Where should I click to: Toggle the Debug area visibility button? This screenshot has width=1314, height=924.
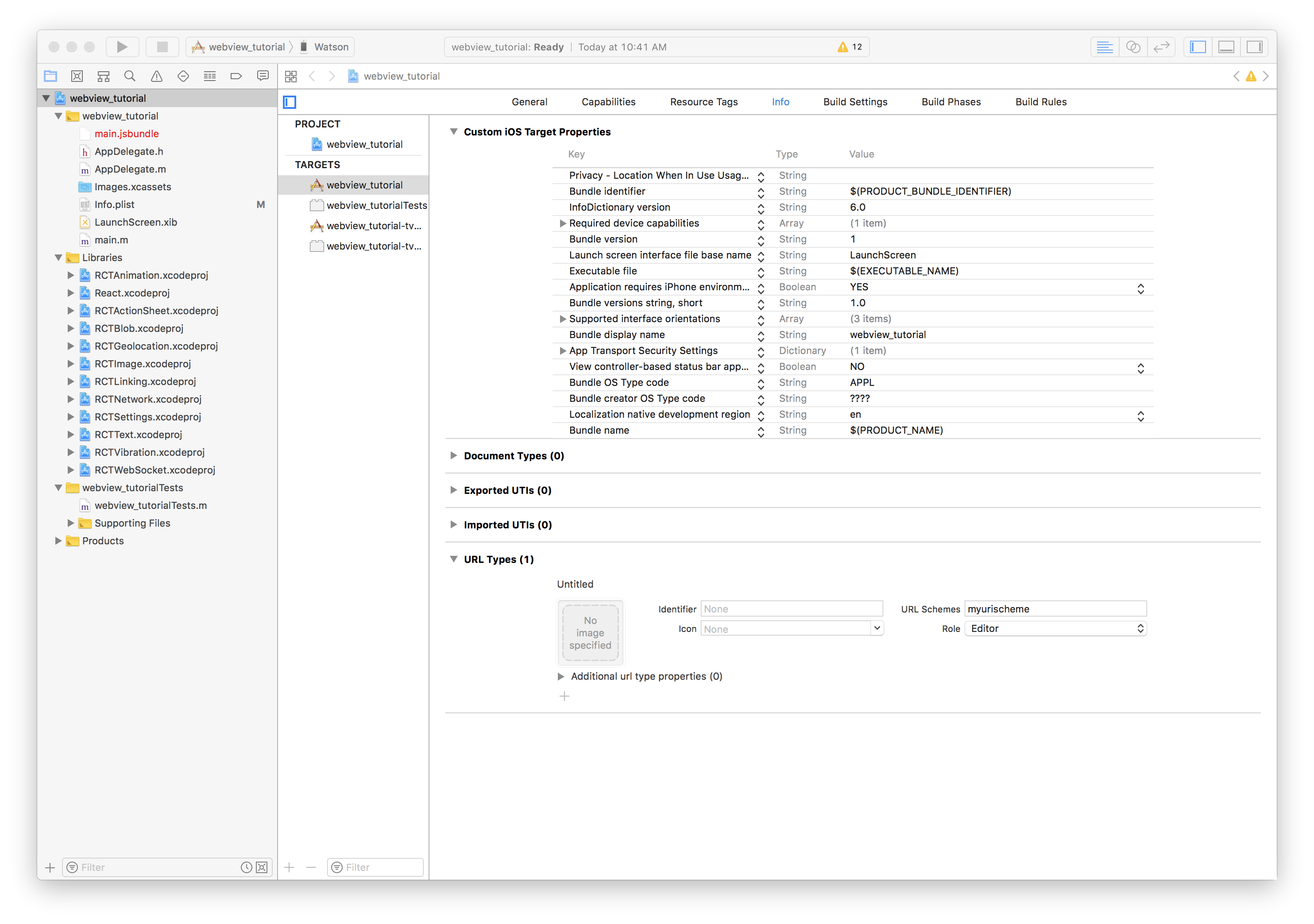pos(1226,47)
